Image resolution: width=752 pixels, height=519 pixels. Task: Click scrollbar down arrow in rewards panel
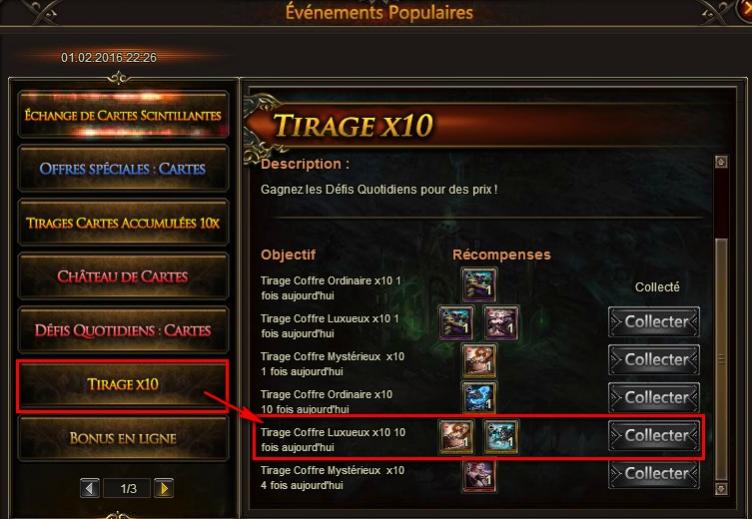[721, 489]
